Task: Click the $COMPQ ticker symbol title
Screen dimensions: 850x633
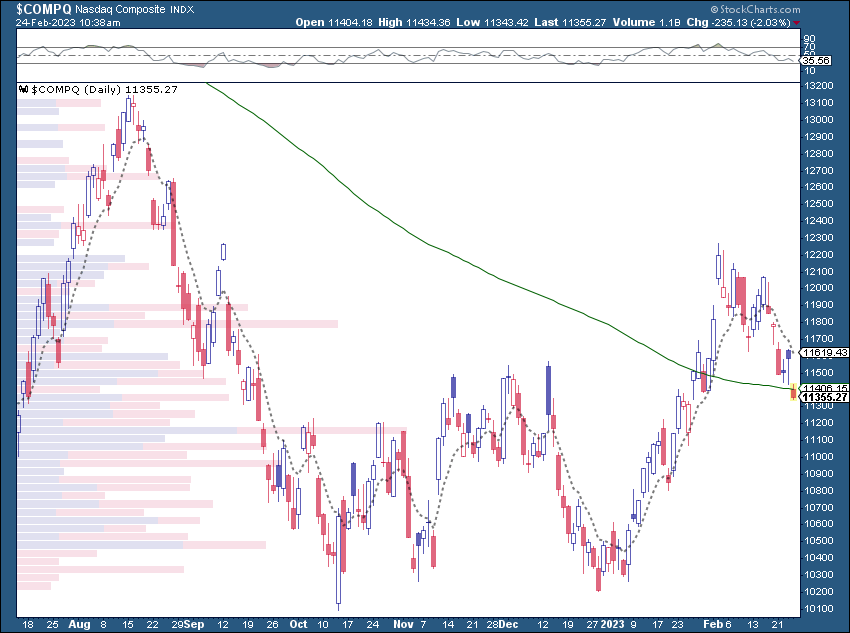Action: click(43, 9)
